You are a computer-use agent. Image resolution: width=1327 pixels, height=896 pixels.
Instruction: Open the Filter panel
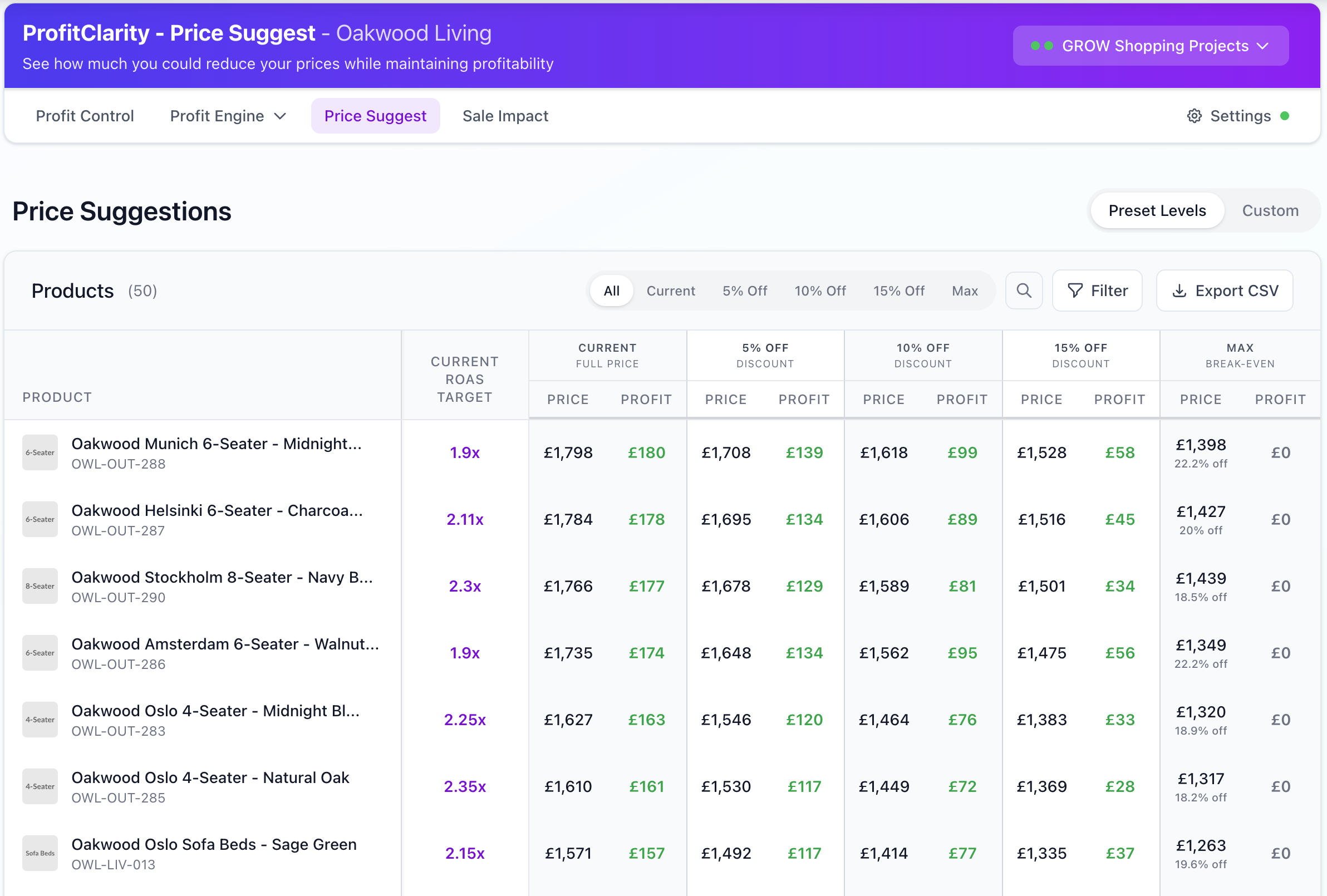tap(1097, 291)
